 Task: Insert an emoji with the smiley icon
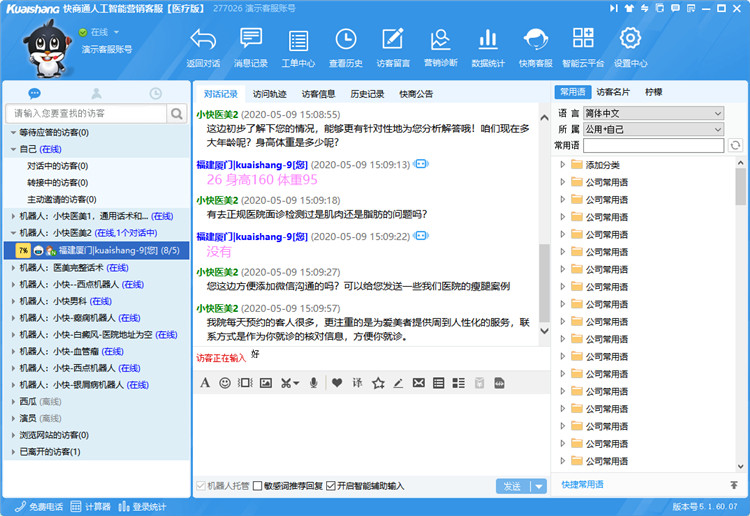[x=225, y=382]
